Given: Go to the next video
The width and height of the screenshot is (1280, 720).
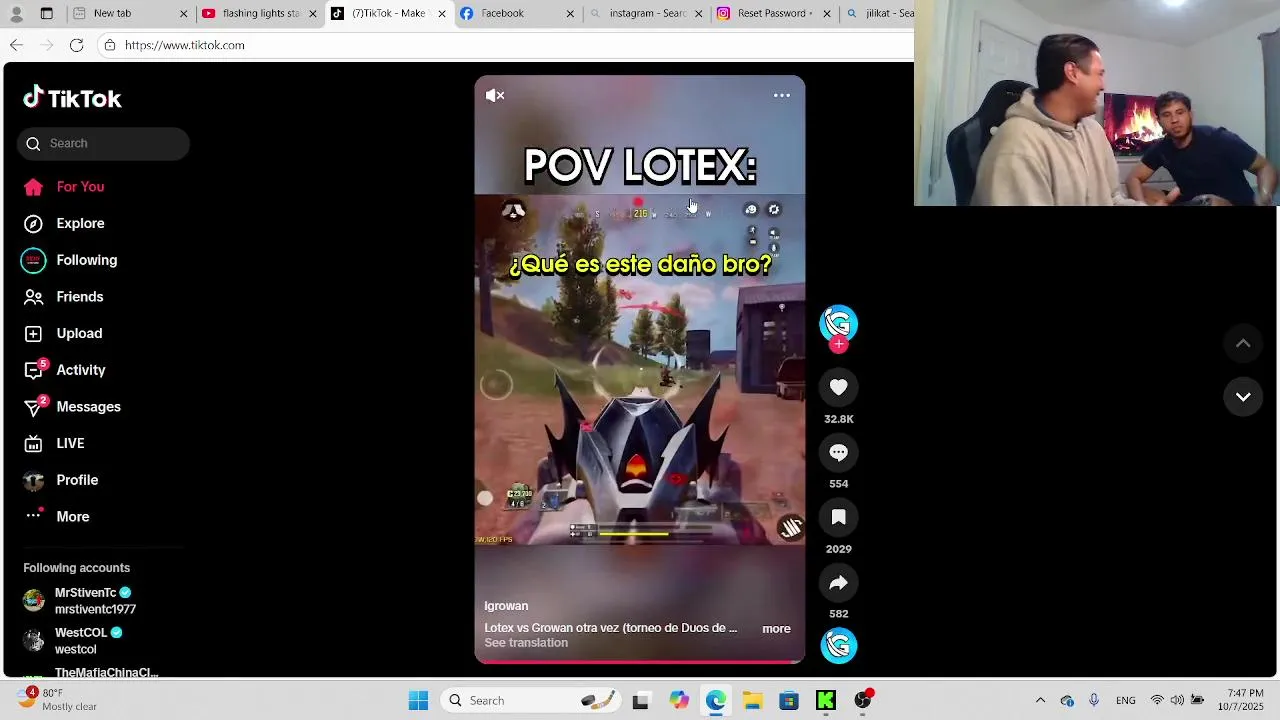Looking at the screenshot, I should [x=1243, y=397].
